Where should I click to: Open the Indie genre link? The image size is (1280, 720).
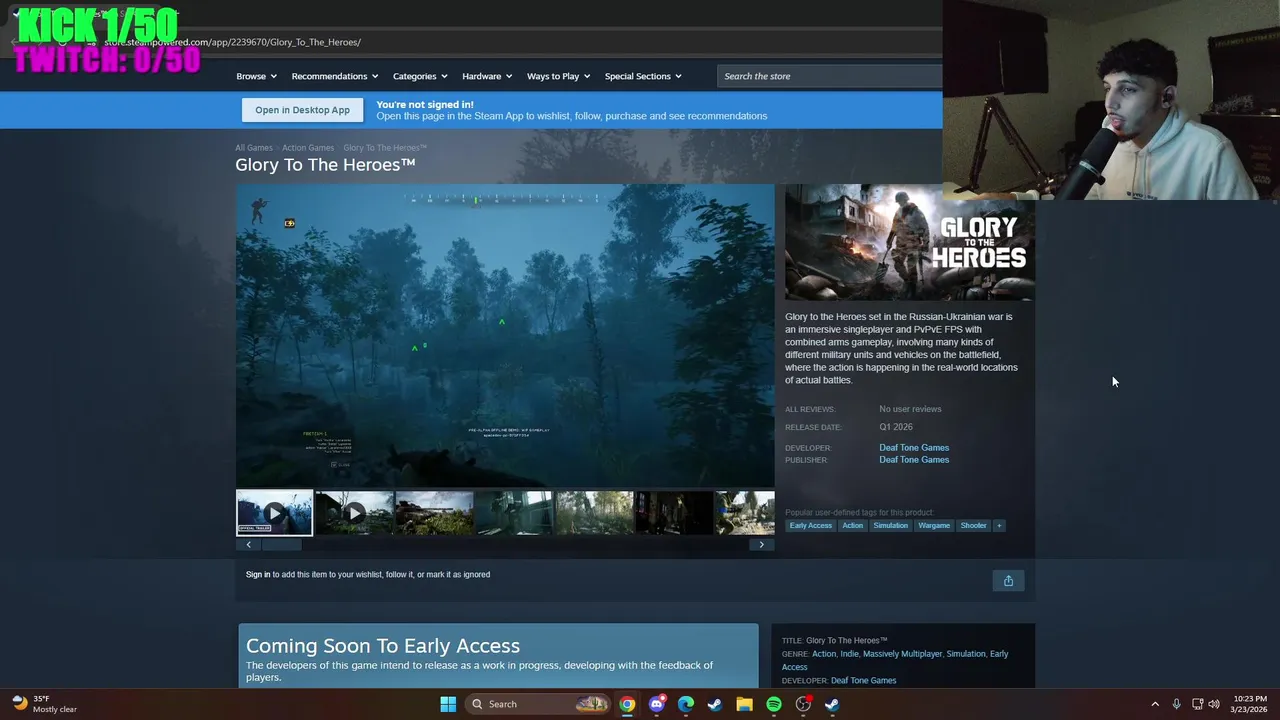[849, 654]
